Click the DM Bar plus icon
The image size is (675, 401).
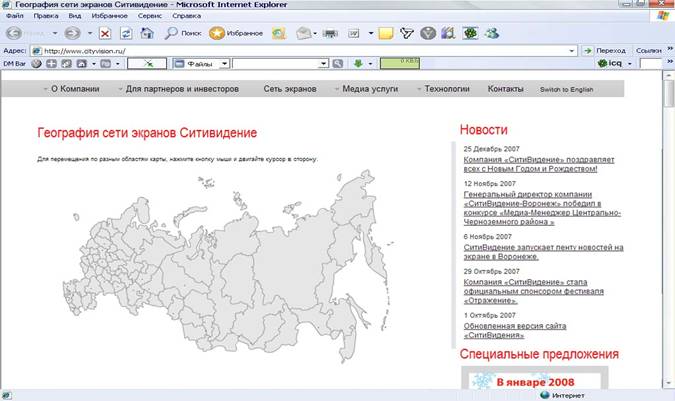(x=51, y=64)
